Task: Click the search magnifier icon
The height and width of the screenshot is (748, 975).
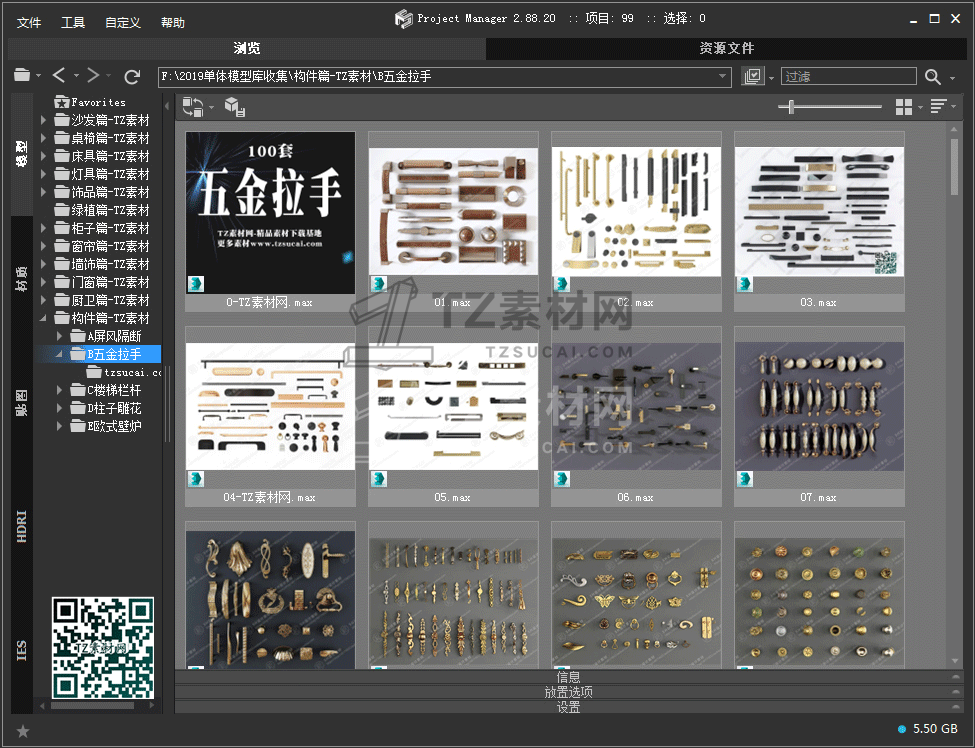Action: click(x=932, y=77)
